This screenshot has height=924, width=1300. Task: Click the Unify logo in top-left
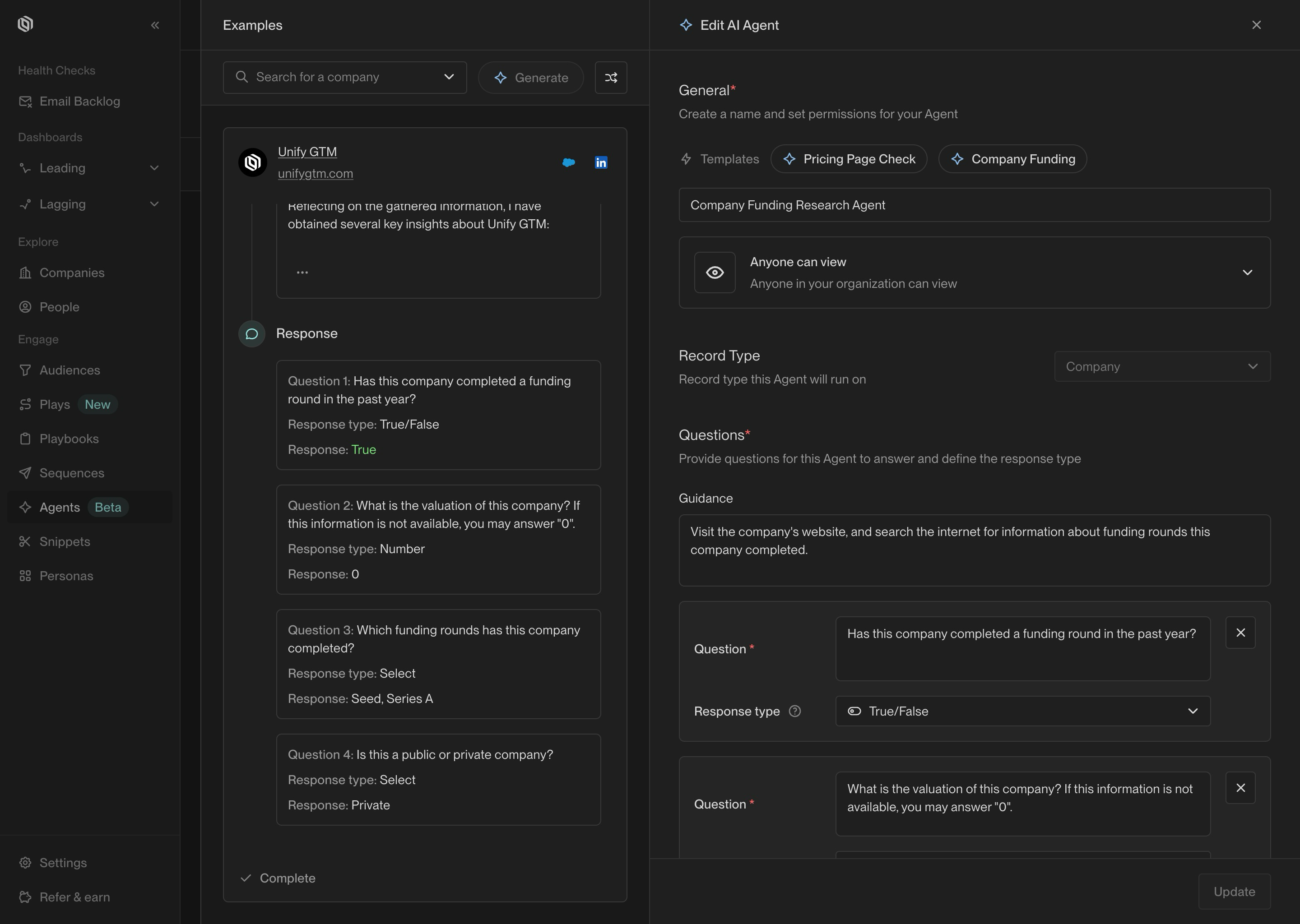[26, 24]
